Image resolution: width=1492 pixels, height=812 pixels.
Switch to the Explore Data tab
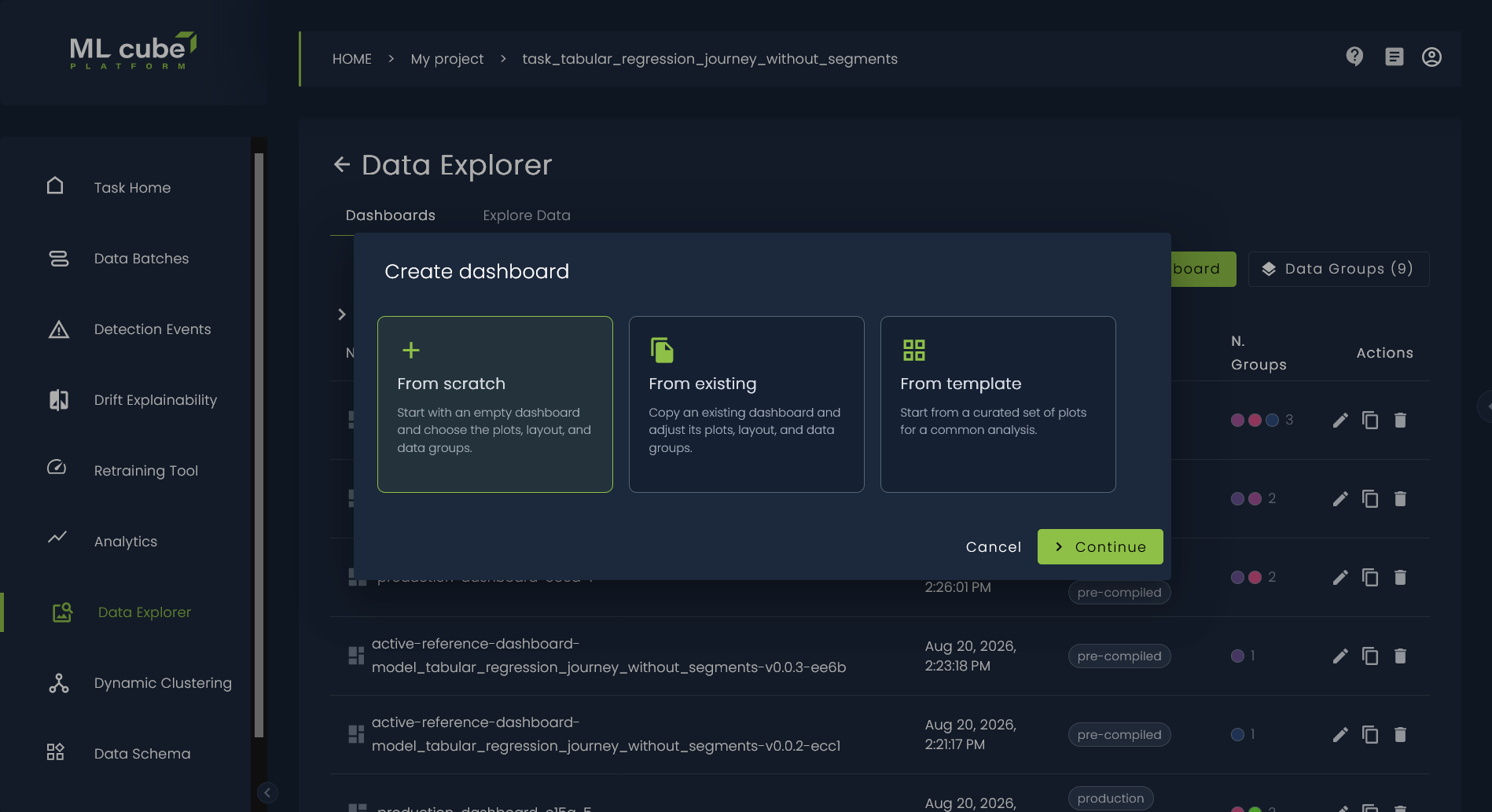pyautogui.click(x=527, y=215)
